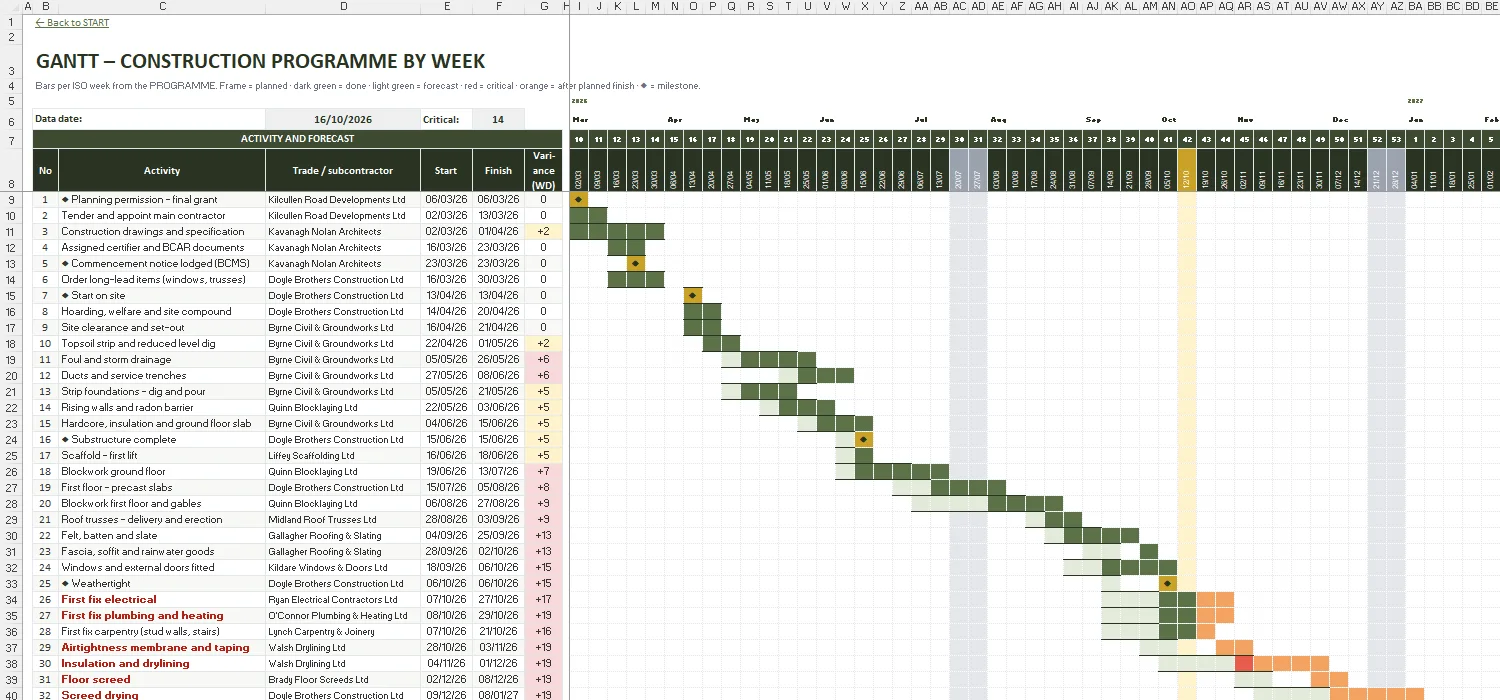Select column header F
This screenshot has height=700, width=1500.
click(498, 6)
